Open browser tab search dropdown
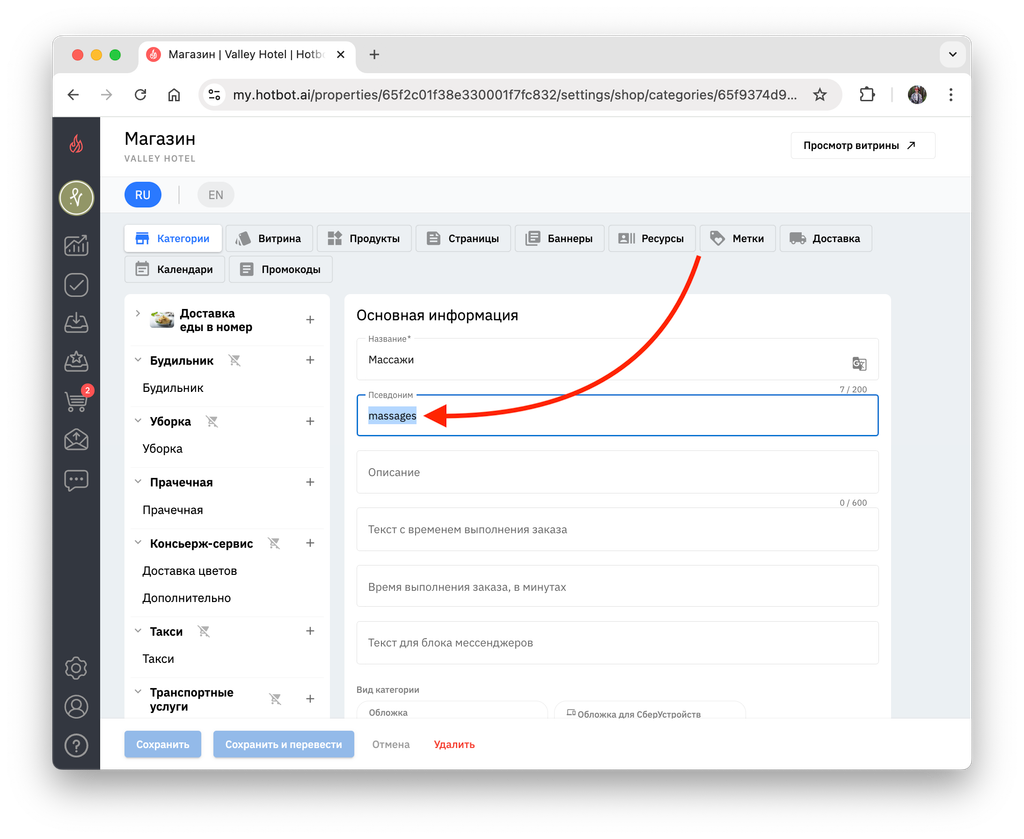Image resolution: width=1024 pixels, height=839 pixels. tap(953, 54)
